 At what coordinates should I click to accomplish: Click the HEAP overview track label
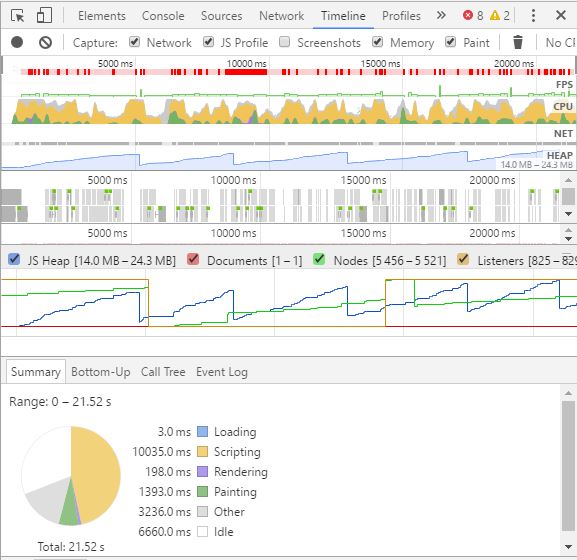pos(560,155)
